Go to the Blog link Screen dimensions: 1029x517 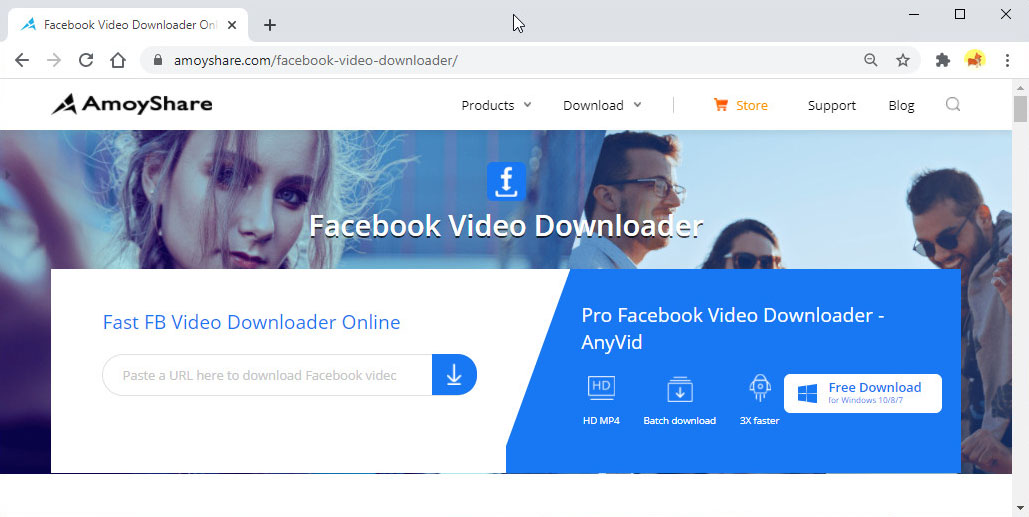(x=901, y=105)
